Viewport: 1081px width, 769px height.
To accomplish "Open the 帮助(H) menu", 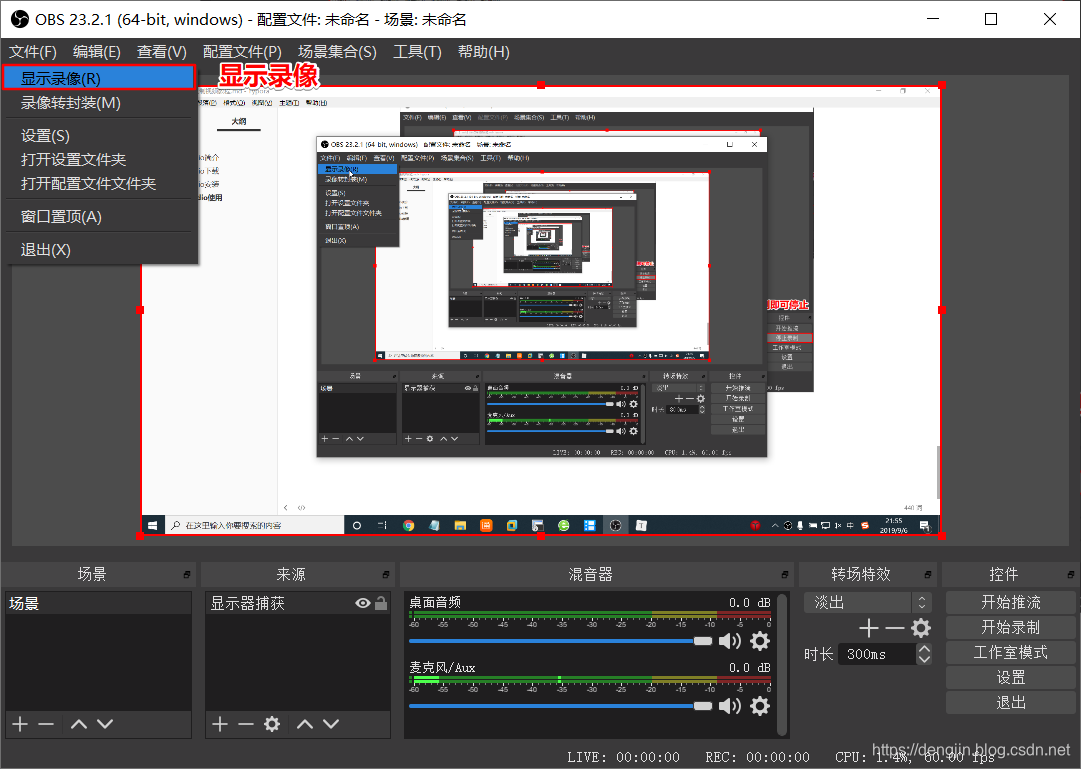I will pos(483,52).
